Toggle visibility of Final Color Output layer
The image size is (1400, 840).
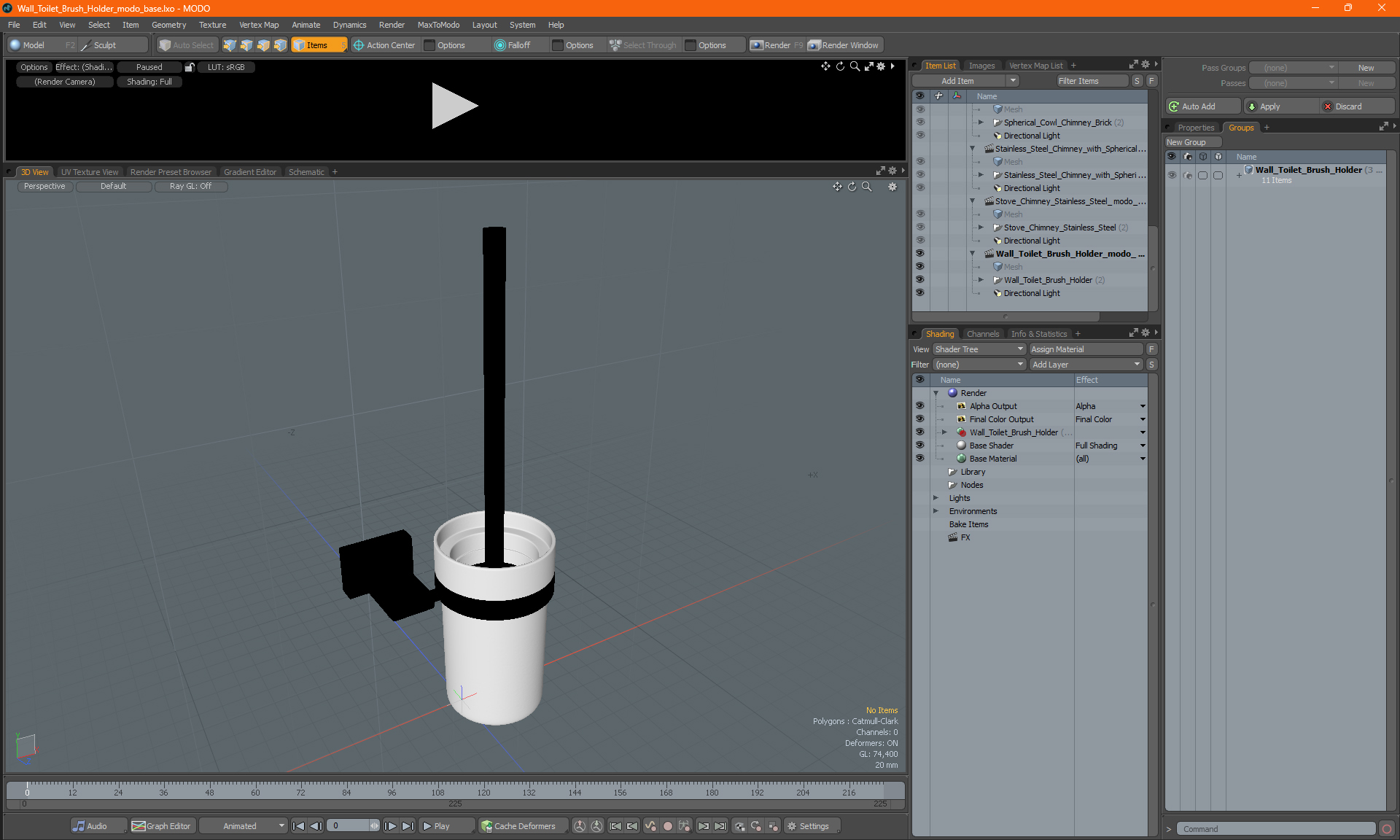pyautogui.click(x=919, y=419)
